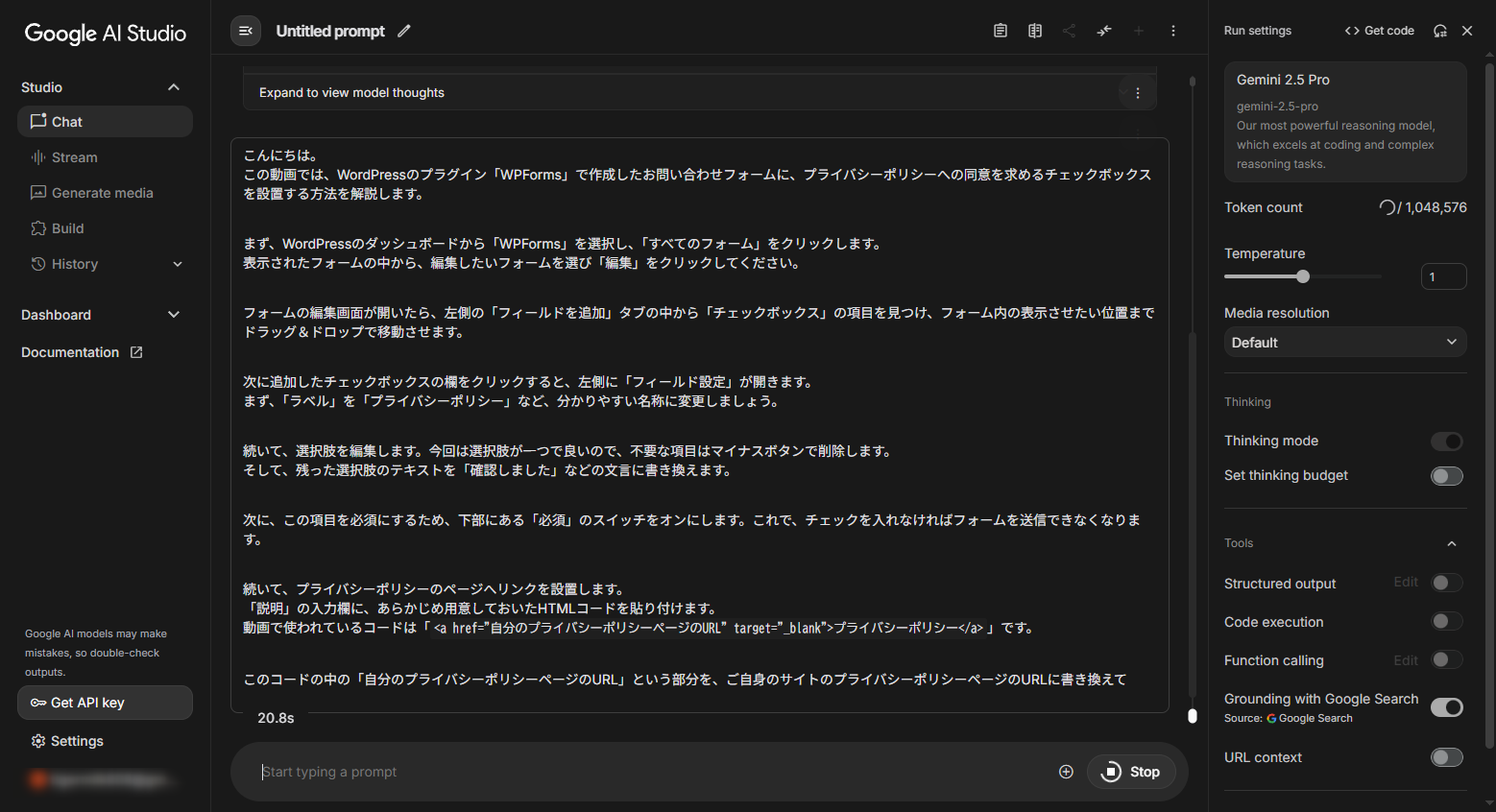The width and height of the screenshot is (1496, 812).
Task: Click the Temperature slider handle
Action: point(1303,276)
